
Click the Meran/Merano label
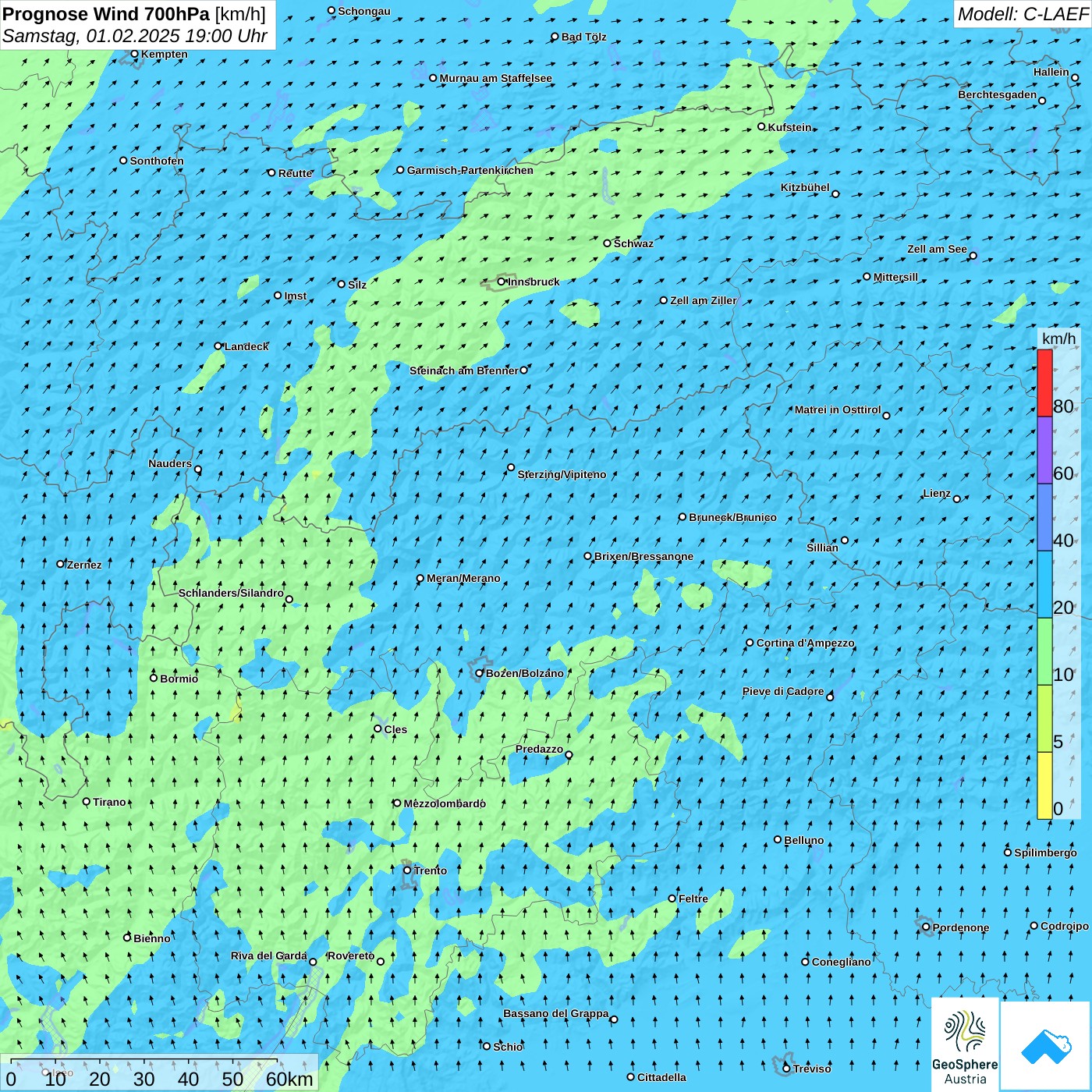point(463,579)
